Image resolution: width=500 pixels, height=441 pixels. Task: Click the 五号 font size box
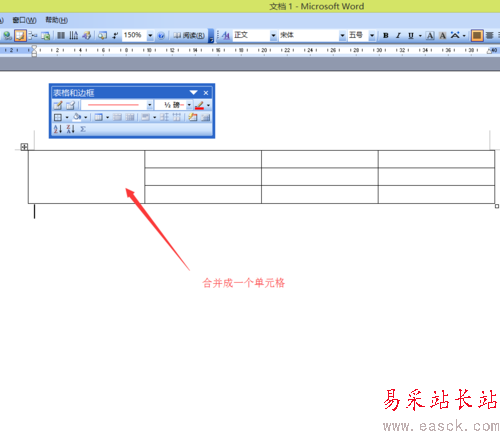tap(358, 35)
